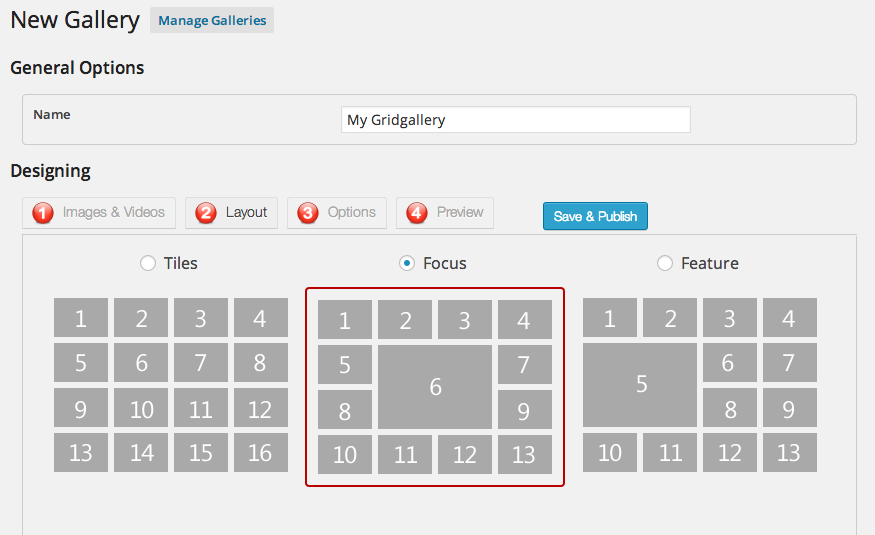875x535 pixels.
Task: Click the Save & Publish button
Action: click(x=595, y=216)
